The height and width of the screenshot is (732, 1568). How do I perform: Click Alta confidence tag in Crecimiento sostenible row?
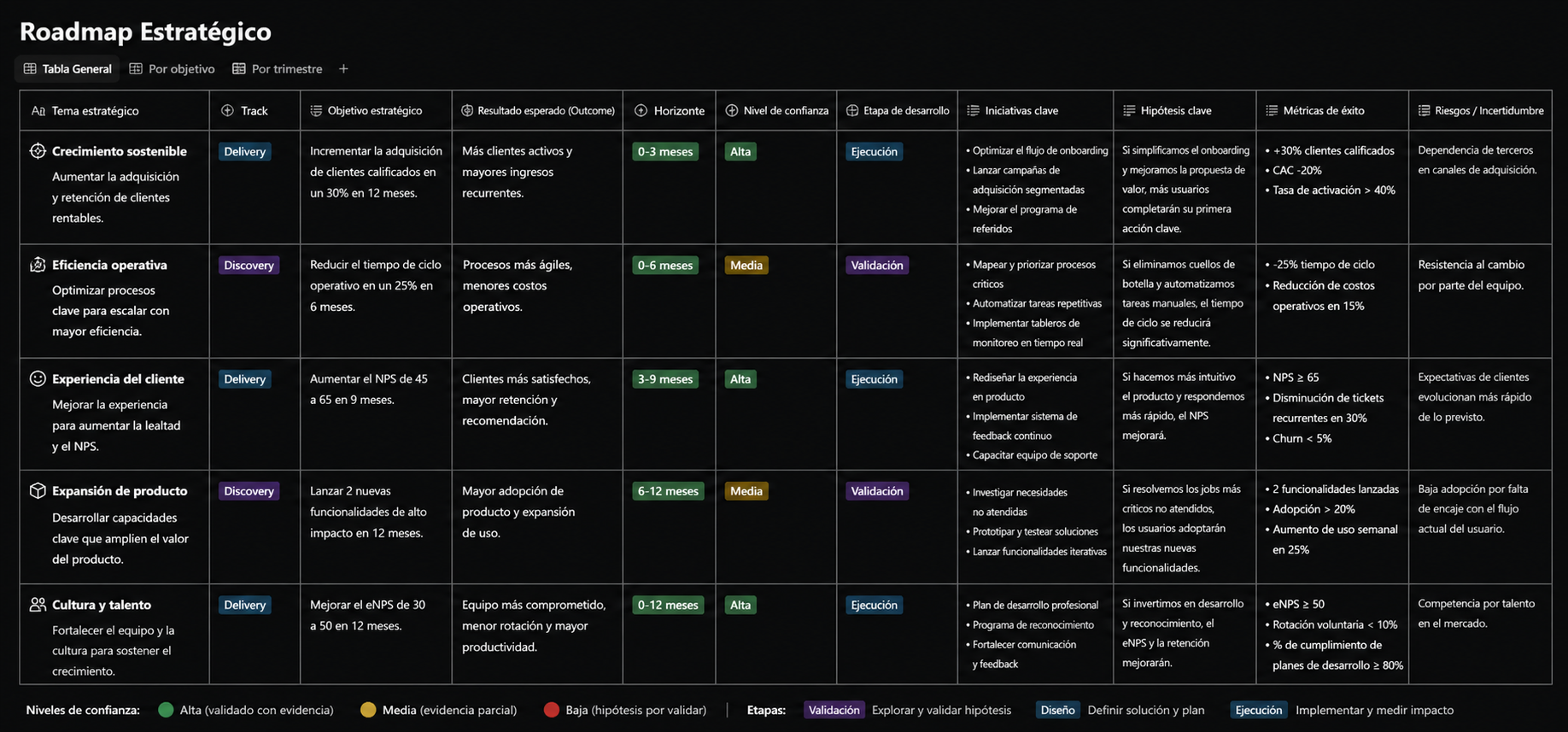click(740, 152)
